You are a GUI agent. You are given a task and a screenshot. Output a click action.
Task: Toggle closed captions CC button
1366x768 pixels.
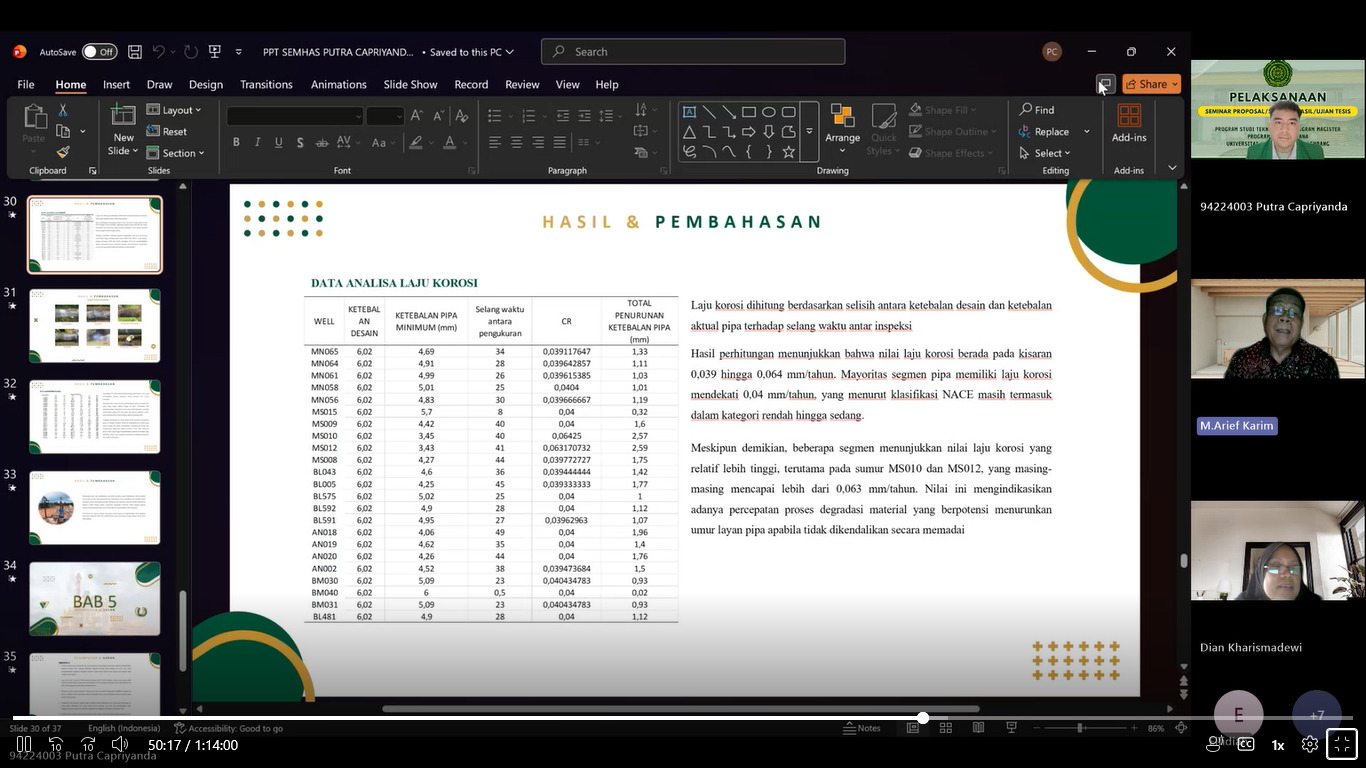(x=1246, y=745)
